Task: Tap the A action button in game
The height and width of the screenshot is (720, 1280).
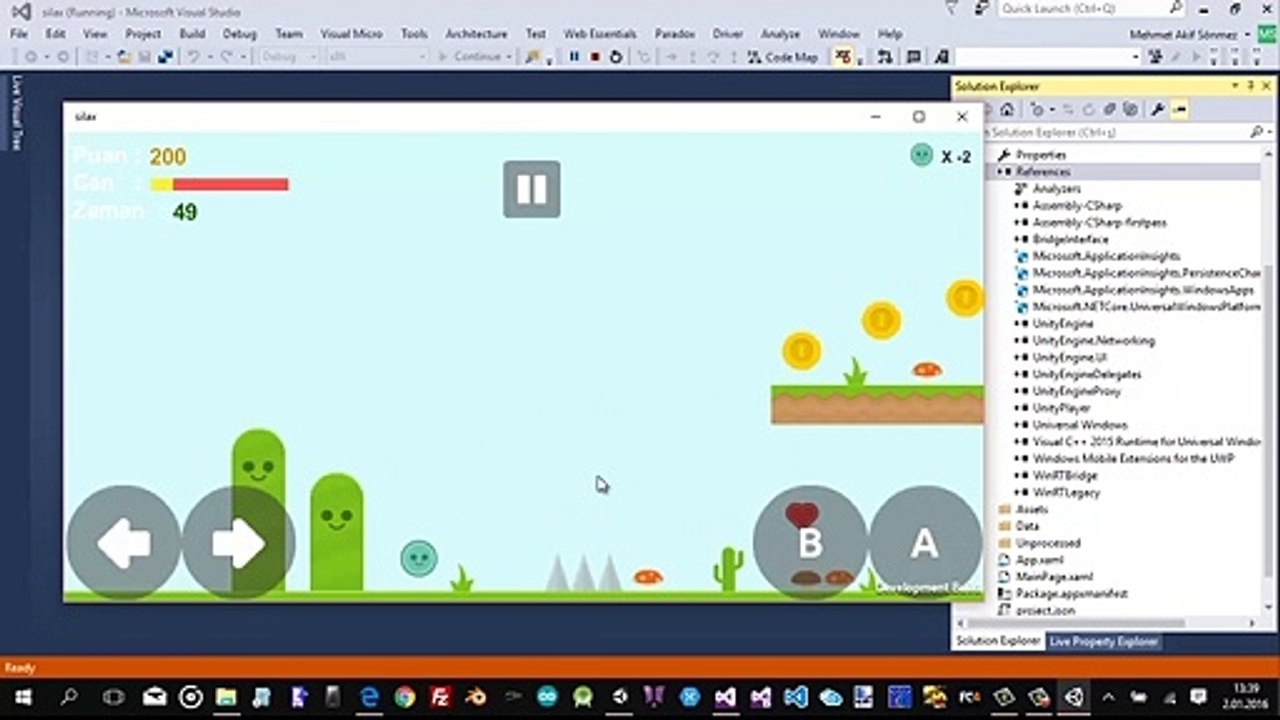Action: point(925,543)
